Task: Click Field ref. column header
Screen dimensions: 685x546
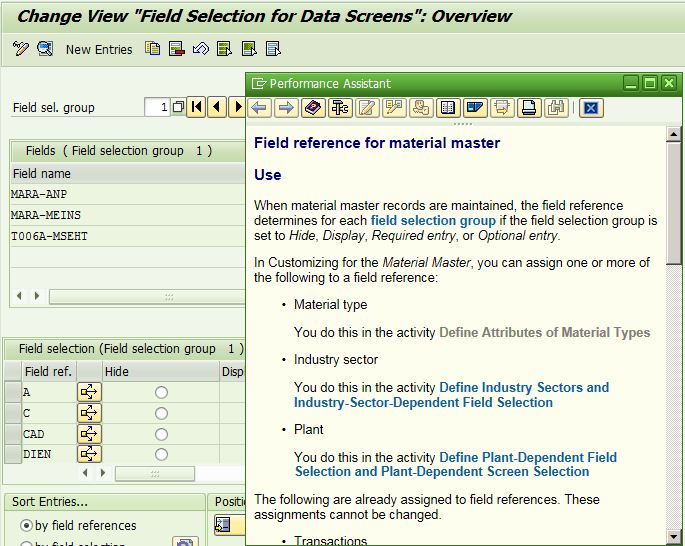Action: 48,371
